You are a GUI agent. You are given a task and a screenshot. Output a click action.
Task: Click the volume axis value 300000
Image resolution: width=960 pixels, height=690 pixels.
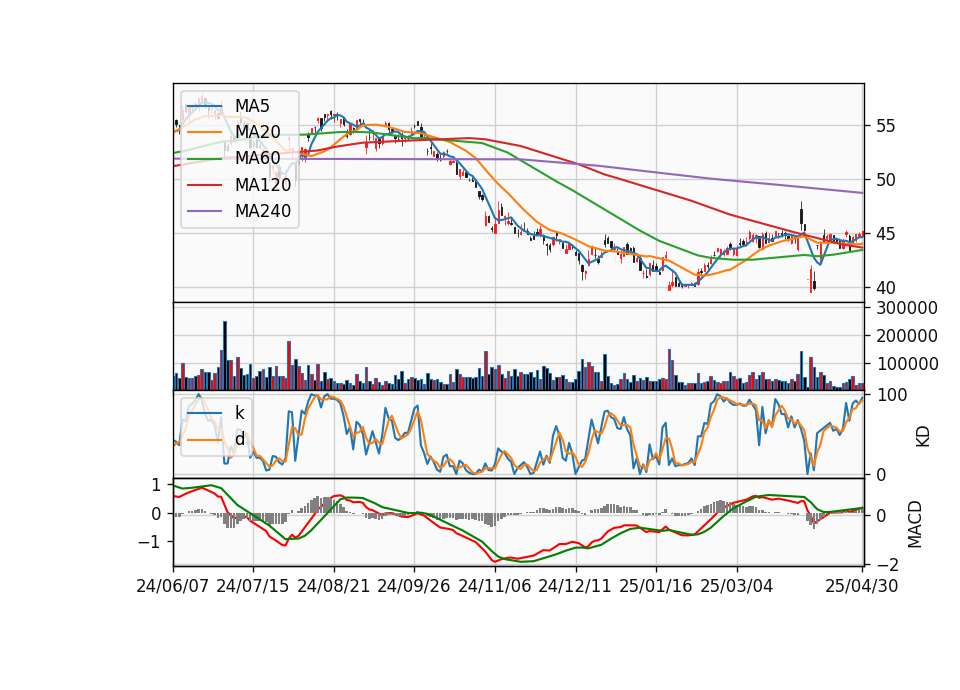pos(907,308)
